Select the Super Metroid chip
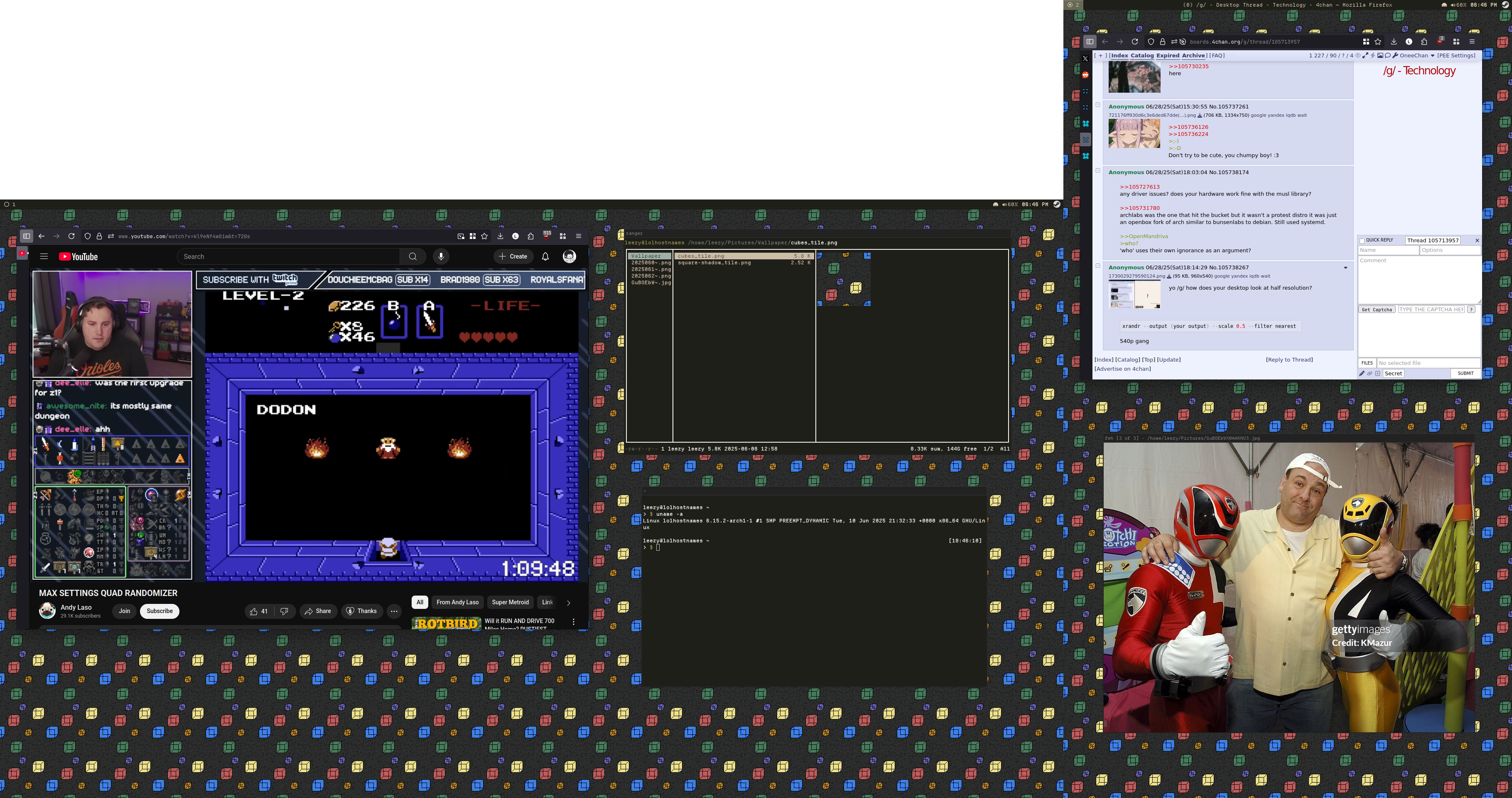Viewport: 1512px width, 798px height. 510,603
